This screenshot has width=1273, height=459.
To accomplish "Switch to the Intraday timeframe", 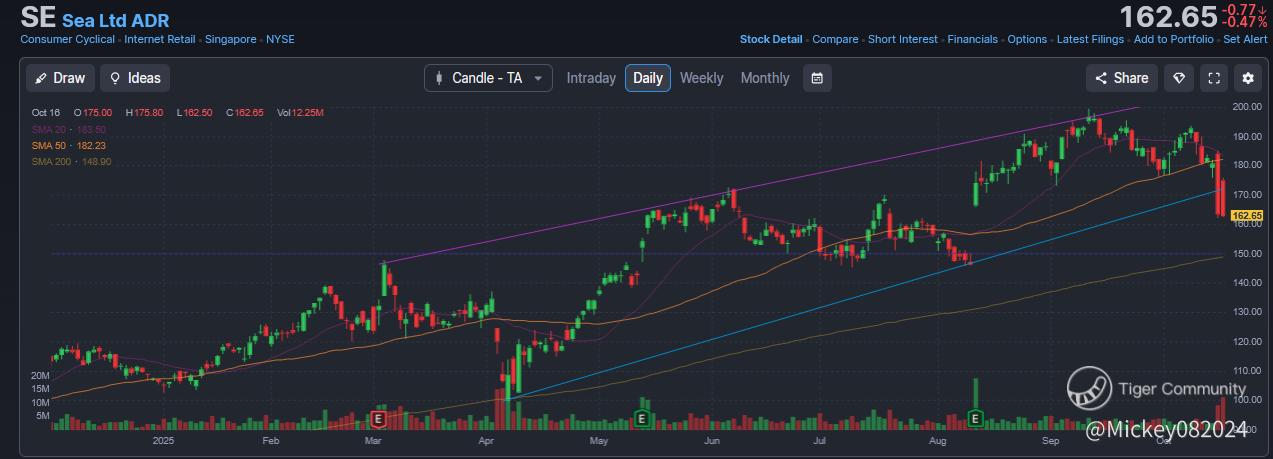I will click(591, 78).
